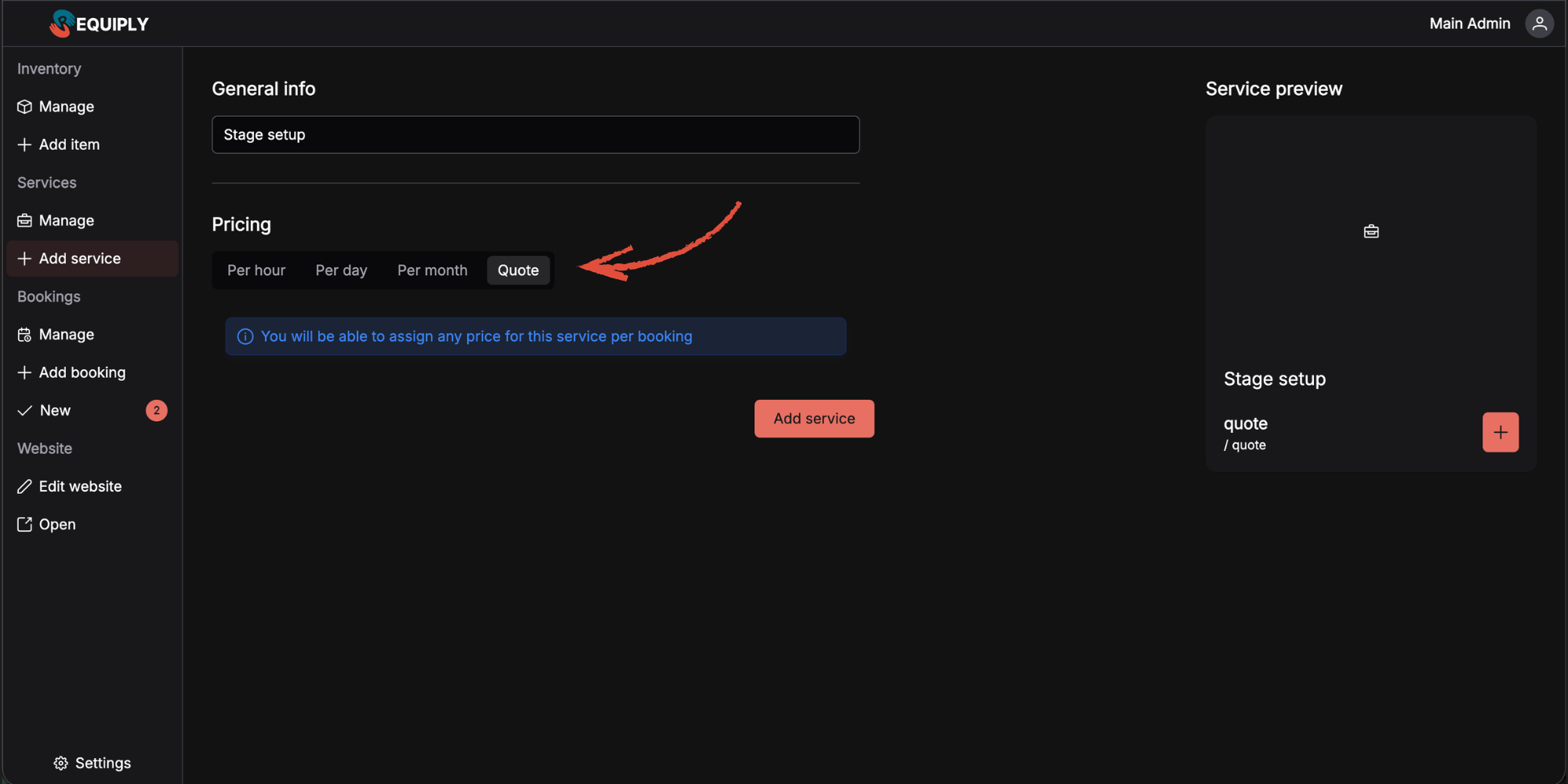Click the red notification badge showing 2
Viewport: 1568px width, 784px height.
(156, 410)
